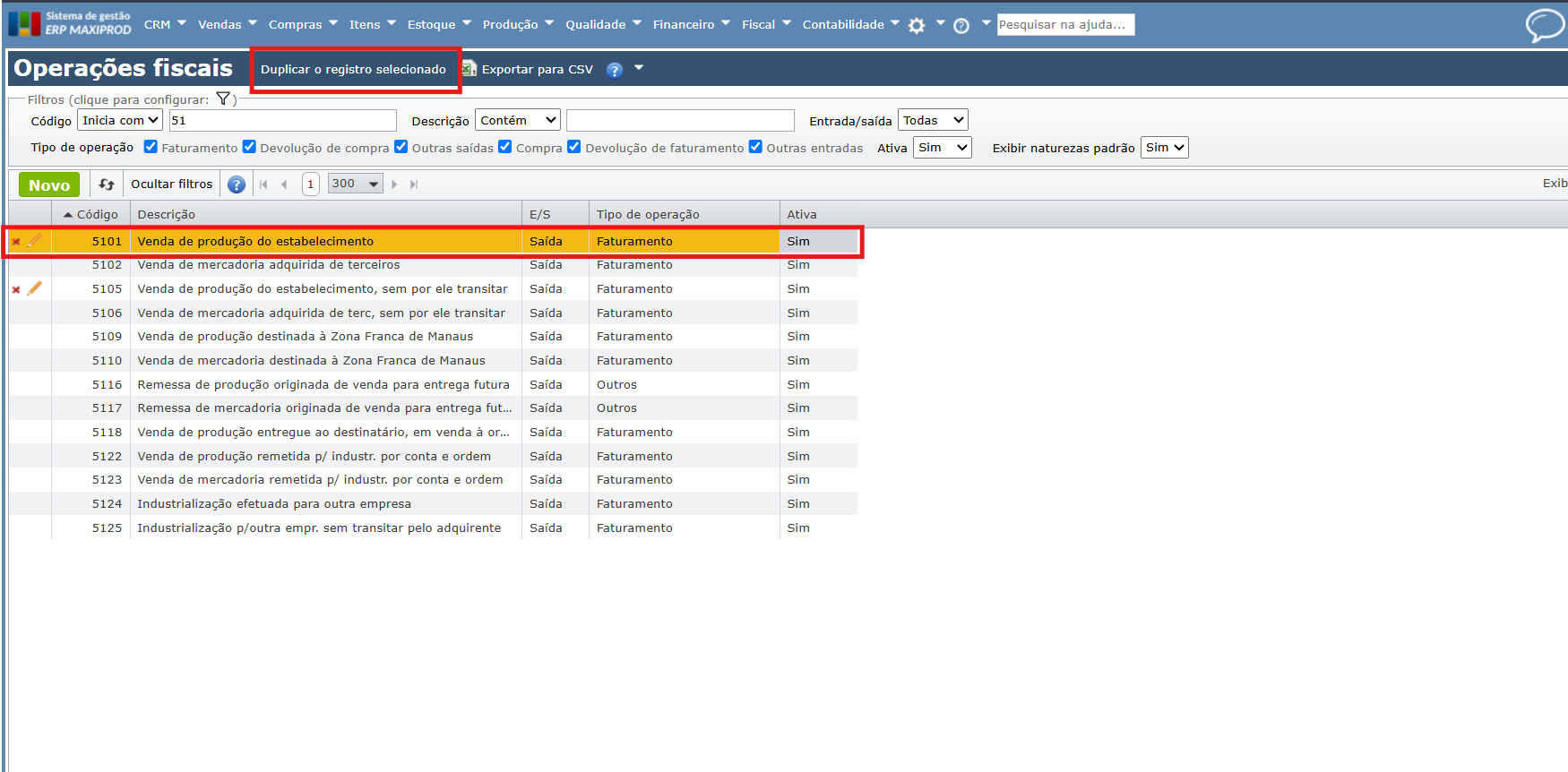Open the Código 'Inicia com' dropdown
1568x772 pixels.
120,120
